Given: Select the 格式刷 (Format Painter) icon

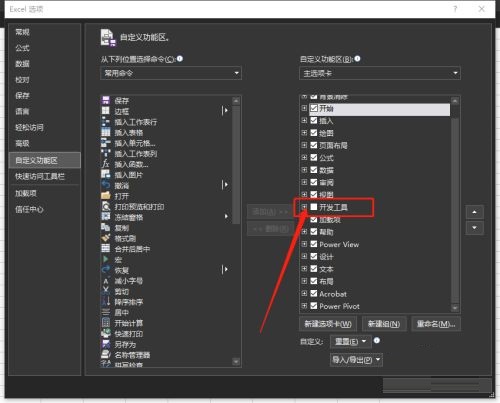Looking at the screenshot, I should (x=106, y=238).
